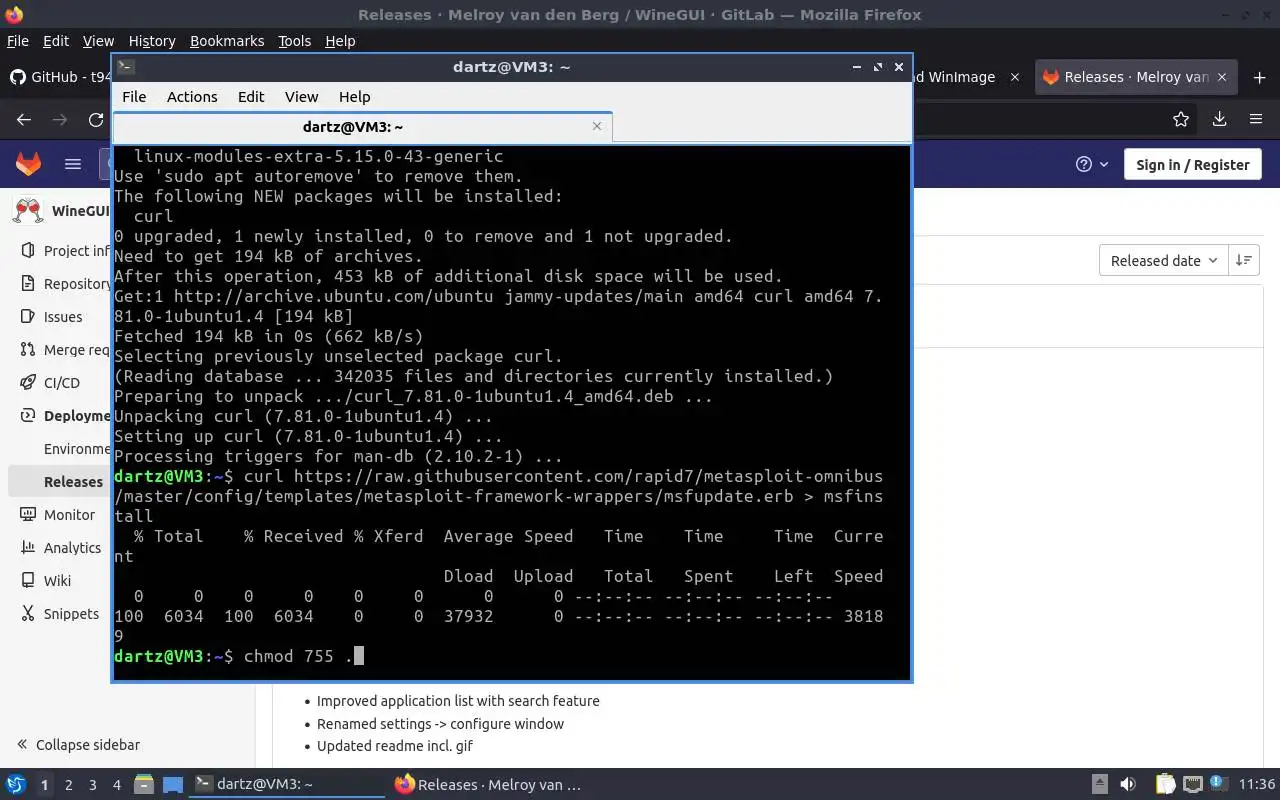Open Issues in the GitLab sidebar
The width and height of the screenshot is (1280, 800).
(65, 317)
